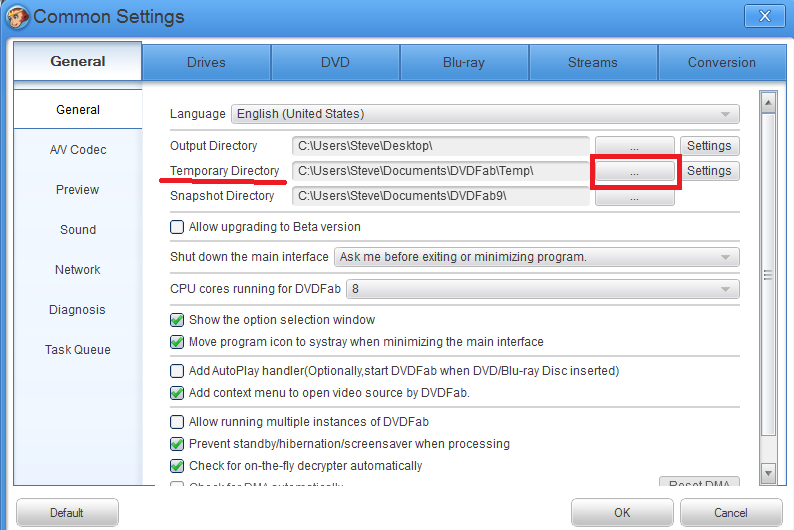Expand CPU cores running for DVDFab dropdown

[x=543, y=289]
